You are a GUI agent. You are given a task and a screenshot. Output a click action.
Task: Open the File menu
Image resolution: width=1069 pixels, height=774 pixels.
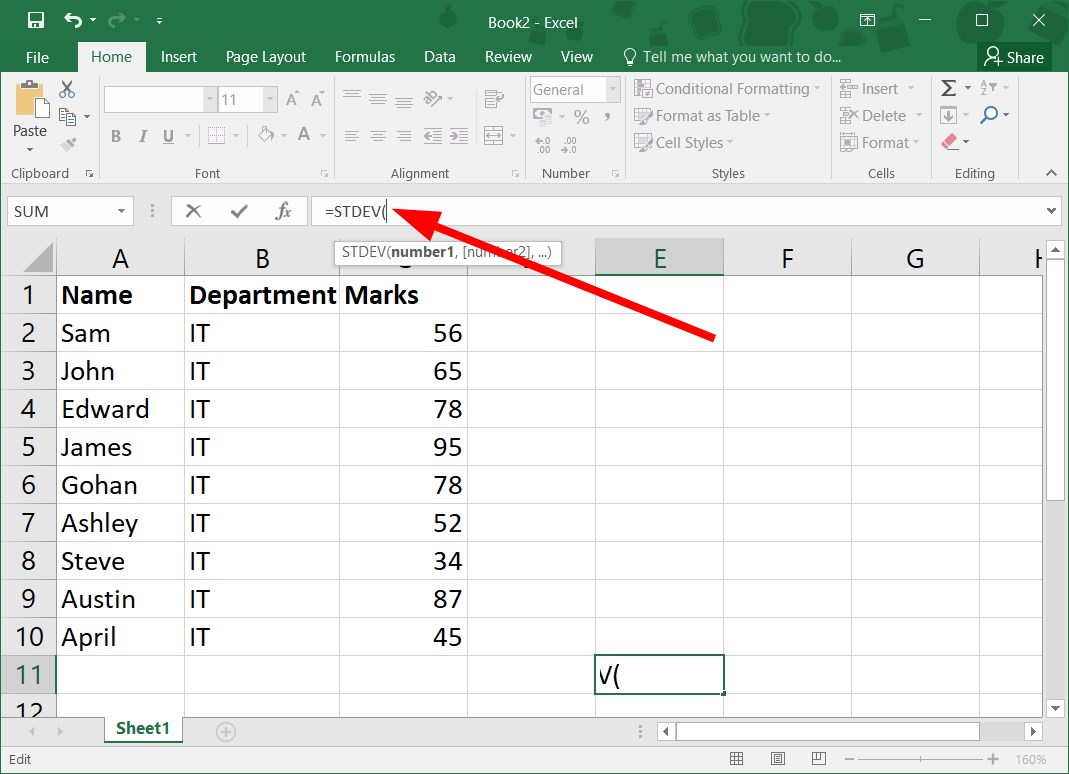37,57
